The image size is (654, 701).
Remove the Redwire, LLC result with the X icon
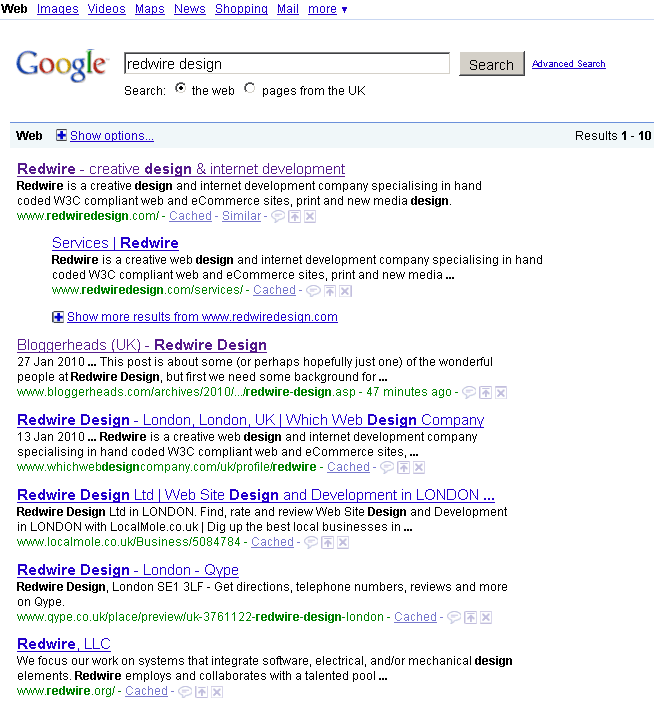pos(217,692)
